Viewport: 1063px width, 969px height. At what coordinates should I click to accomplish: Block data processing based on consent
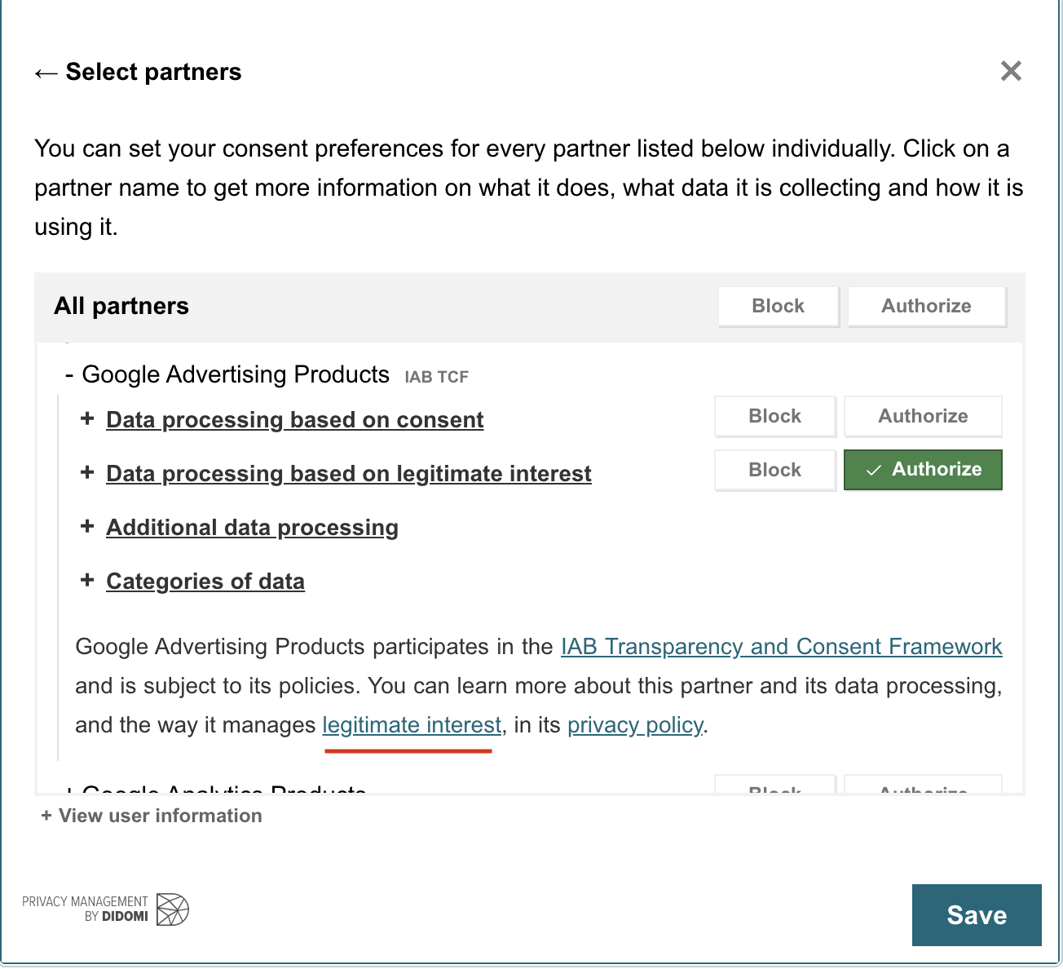pyautogui.click(x=774, y=416)
